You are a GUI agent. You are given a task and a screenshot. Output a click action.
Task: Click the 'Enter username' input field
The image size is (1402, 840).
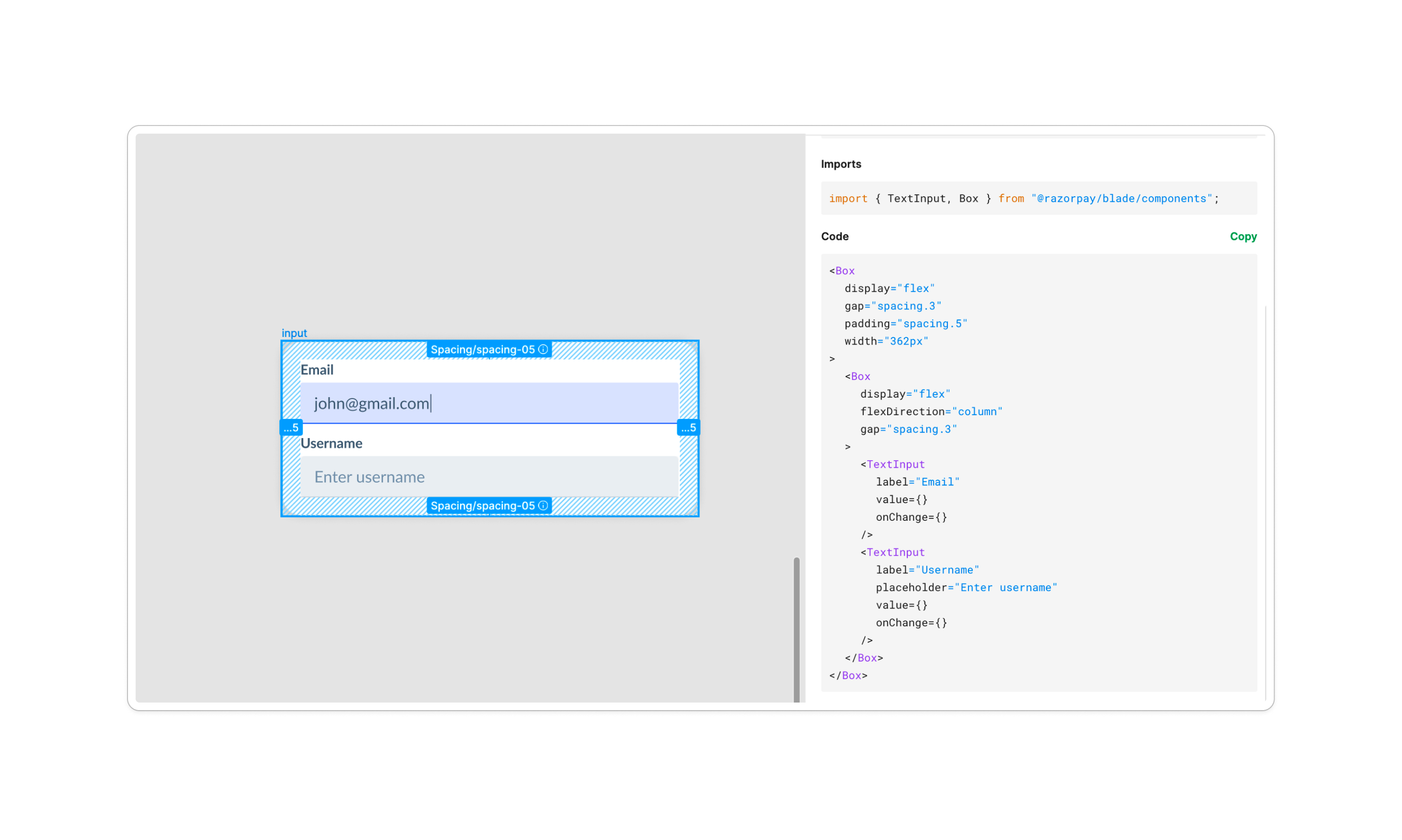[489, 477]
